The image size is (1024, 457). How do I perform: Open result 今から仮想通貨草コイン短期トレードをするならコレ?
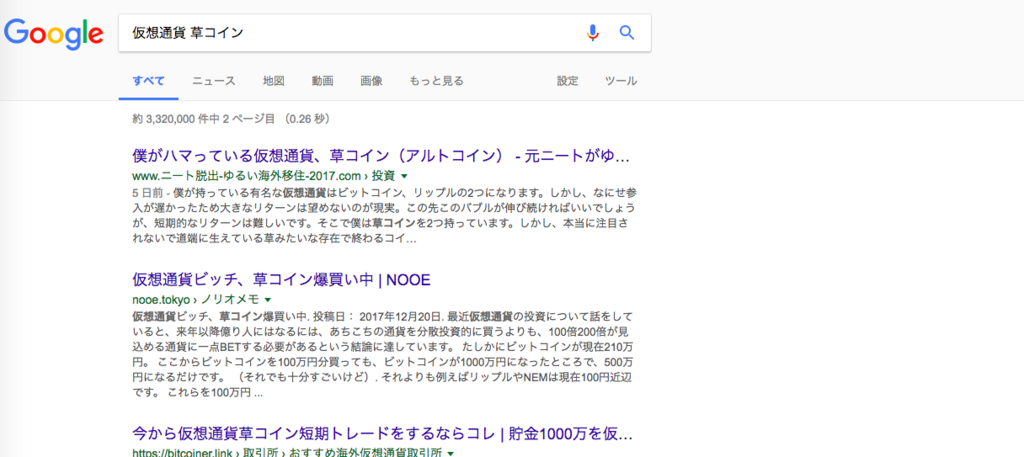pyautogui.click(x=381, y=433)
